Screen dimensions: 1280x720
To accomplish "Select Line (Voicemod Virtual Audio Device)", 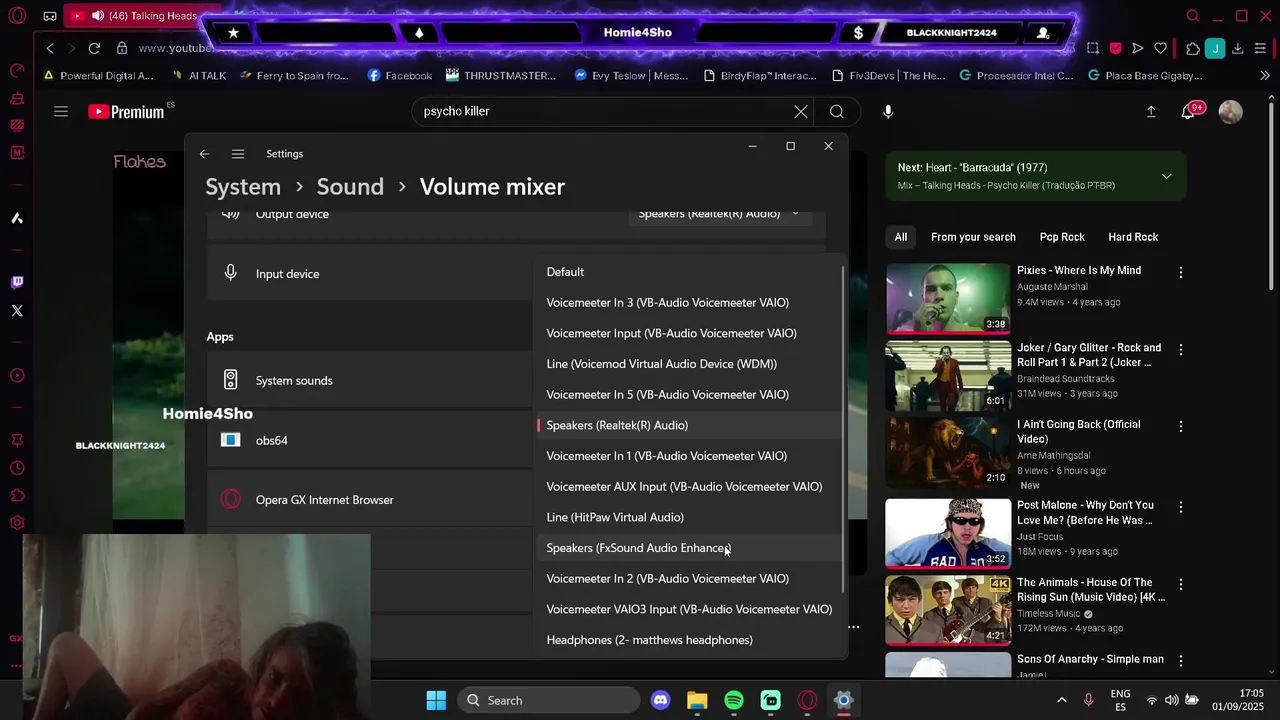I will coord(688,364).
